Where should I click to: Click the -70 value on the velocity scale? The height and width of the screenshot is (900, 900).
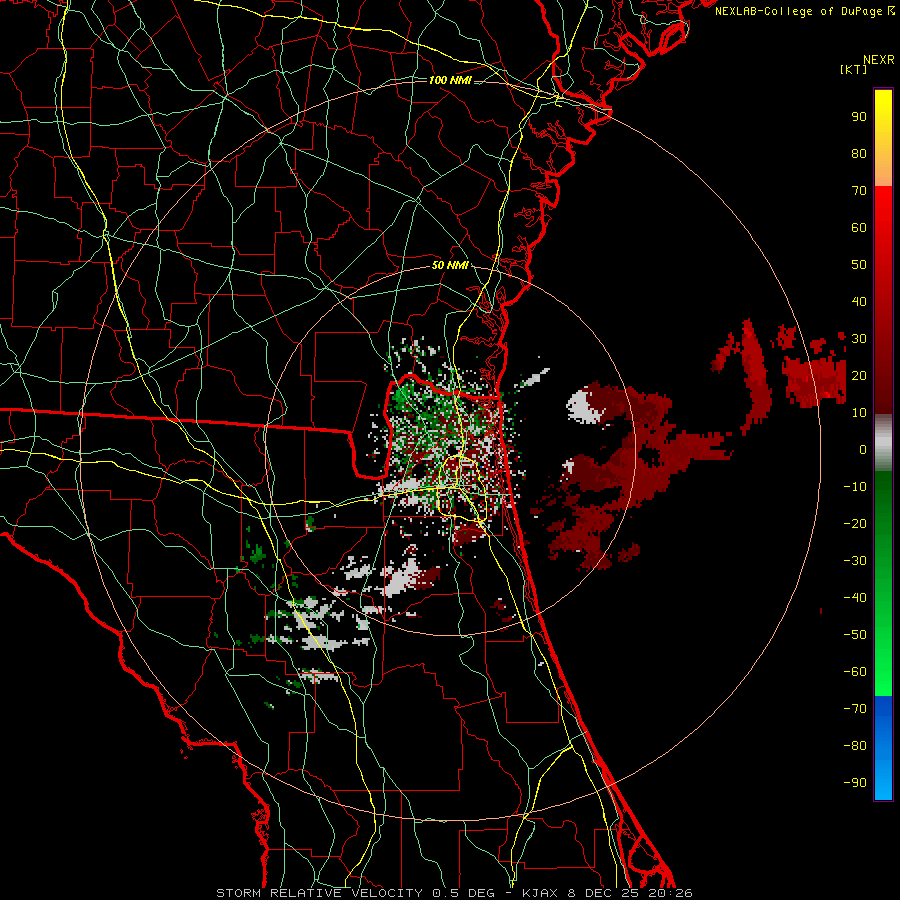(x=855, y=709)
